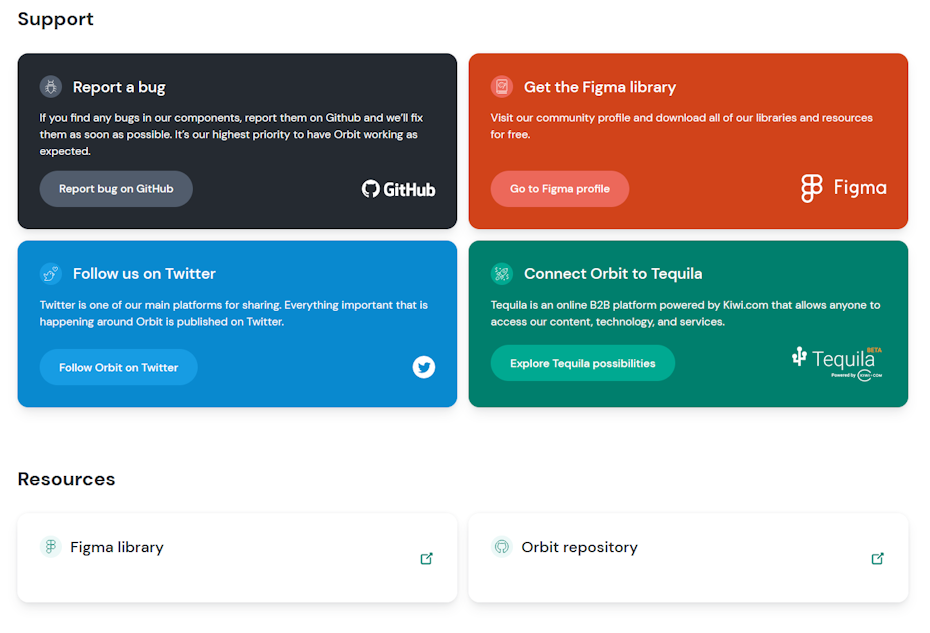This screenshot has height=633, width=930.
Task: Open external link icon on Figma library card
Action: pos(427,558)
